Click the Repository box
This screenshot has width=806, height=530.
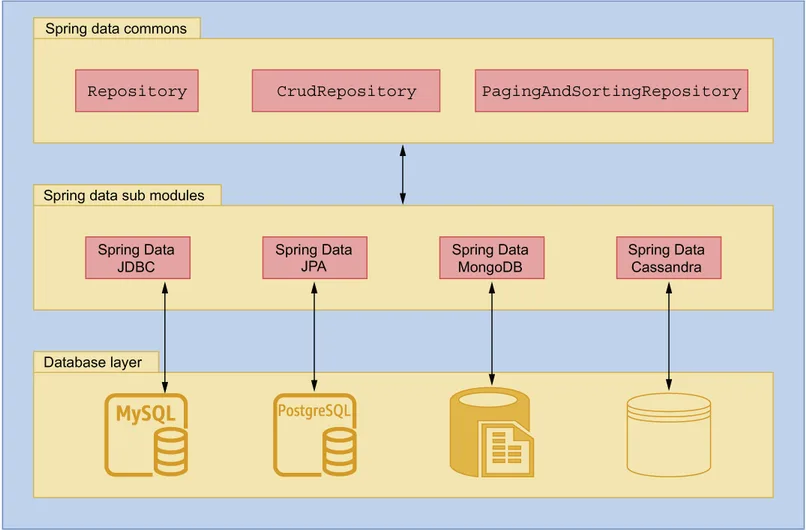coord(137,91)
